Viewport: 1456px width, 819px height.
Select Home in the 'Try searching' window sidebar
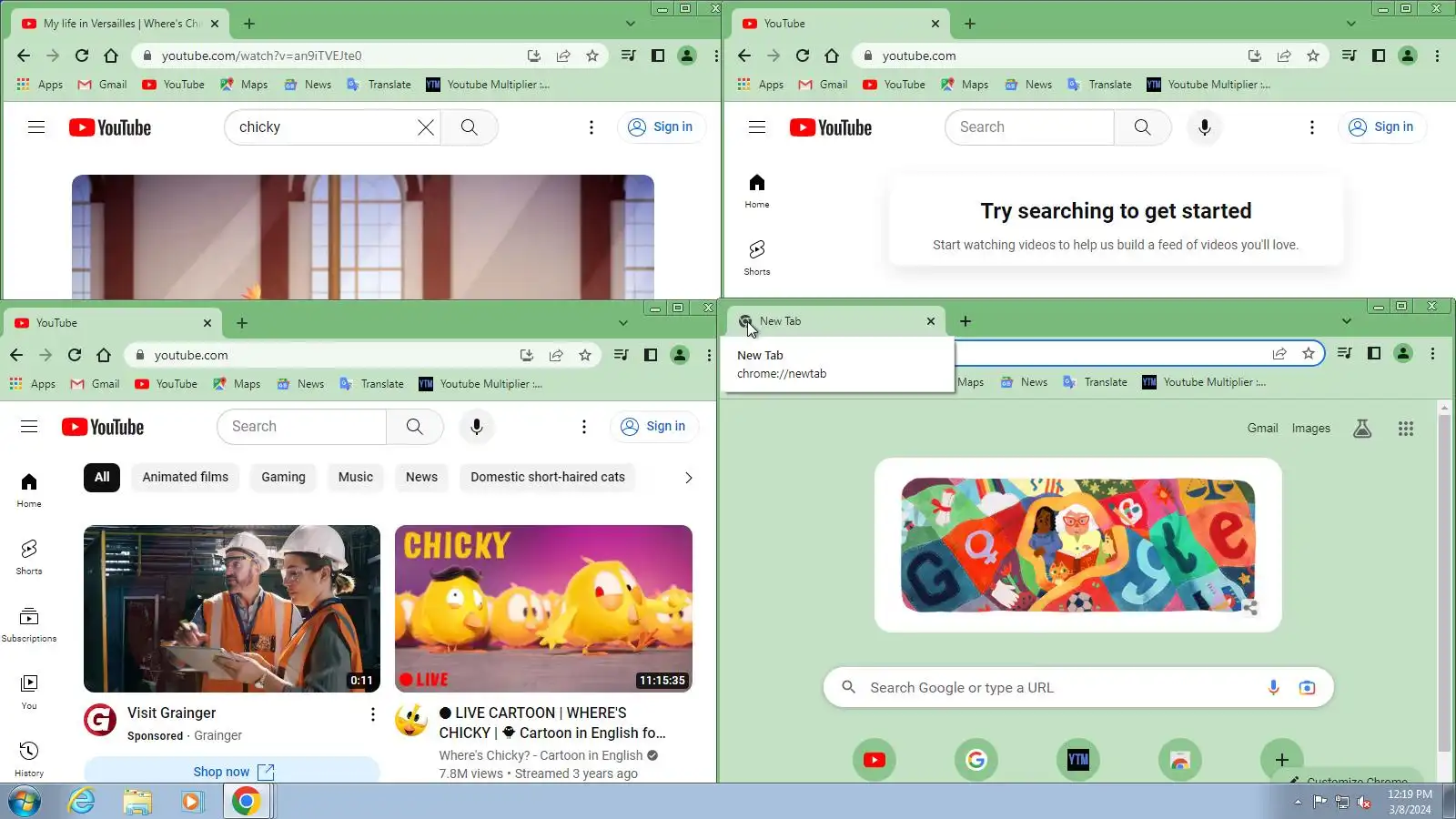point(757,191)
